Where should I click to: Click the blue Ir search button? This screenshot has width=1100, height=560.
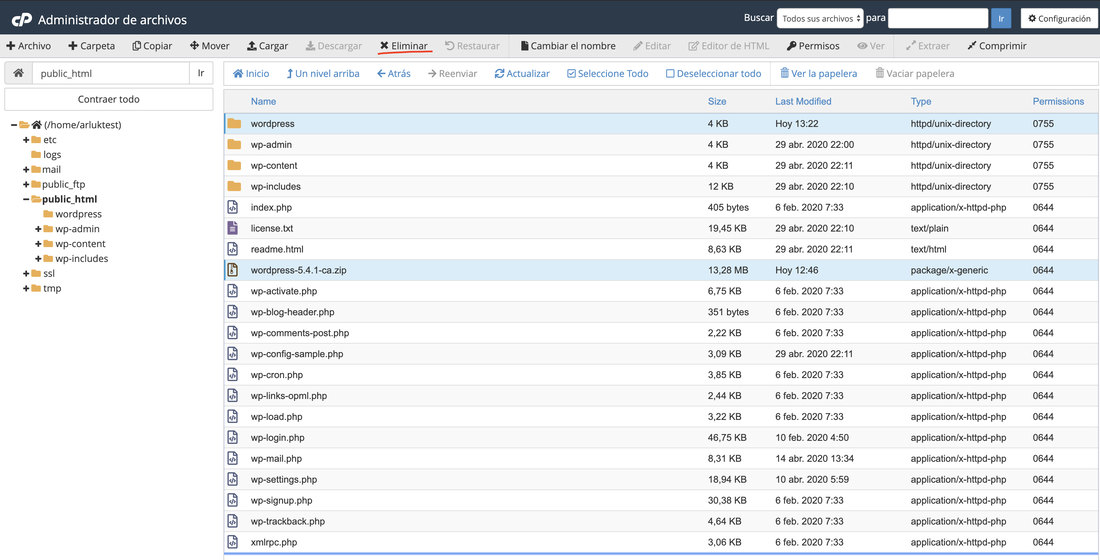pos(1001,19)
